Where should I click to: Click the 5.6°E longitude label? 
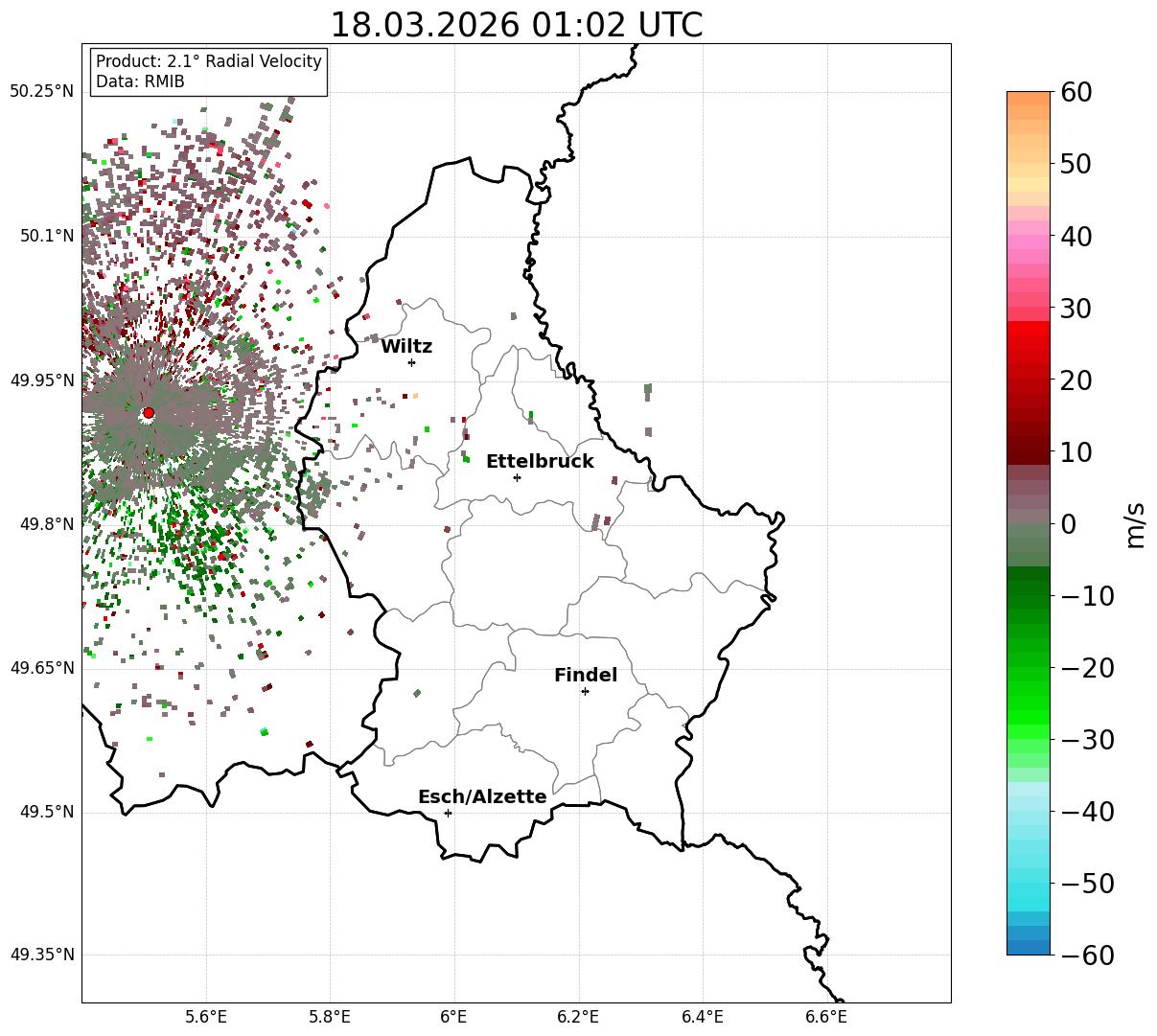206,1017
